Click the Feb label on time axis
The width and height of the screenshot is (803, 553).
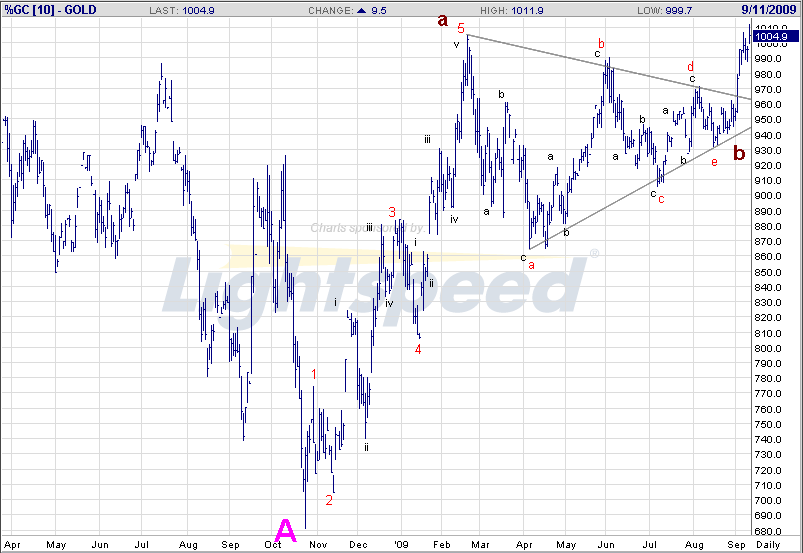tap(441, 545)
